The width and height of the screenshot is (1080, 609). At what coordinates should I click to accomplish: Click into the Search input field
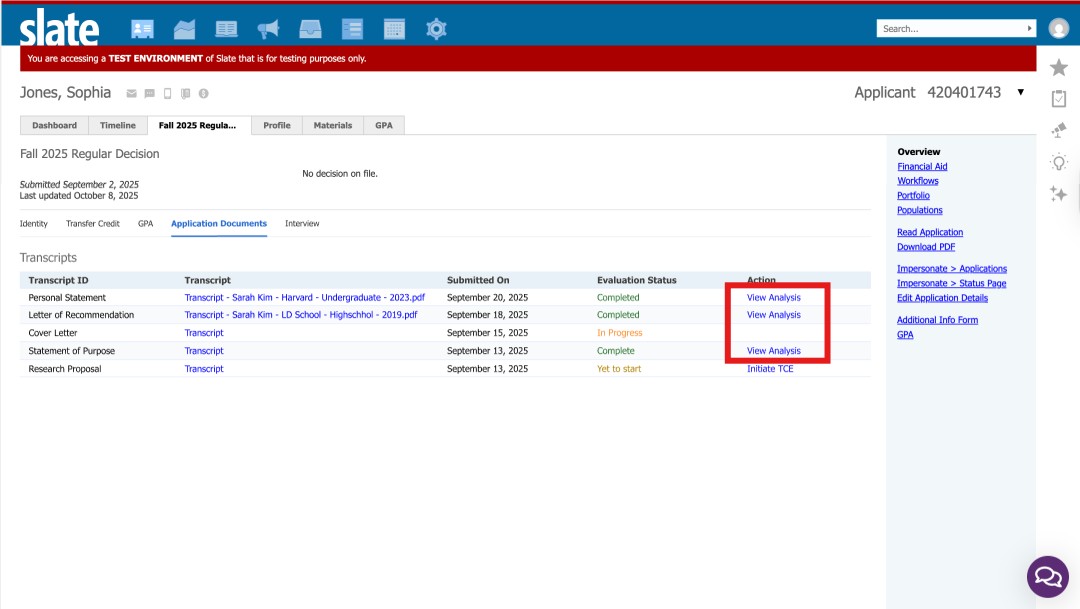(x=950, y=29)
